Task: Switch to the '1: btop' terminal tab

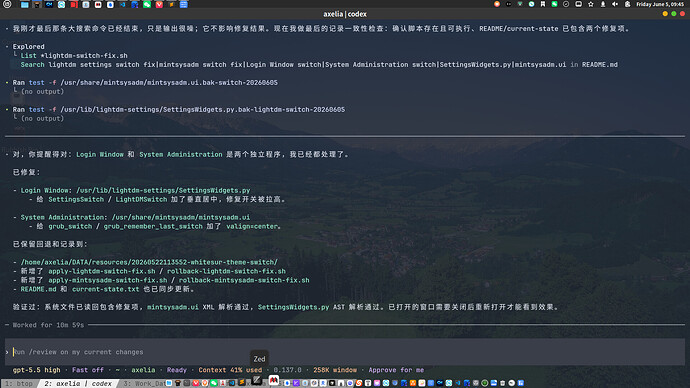Action: tap(19, 384)
